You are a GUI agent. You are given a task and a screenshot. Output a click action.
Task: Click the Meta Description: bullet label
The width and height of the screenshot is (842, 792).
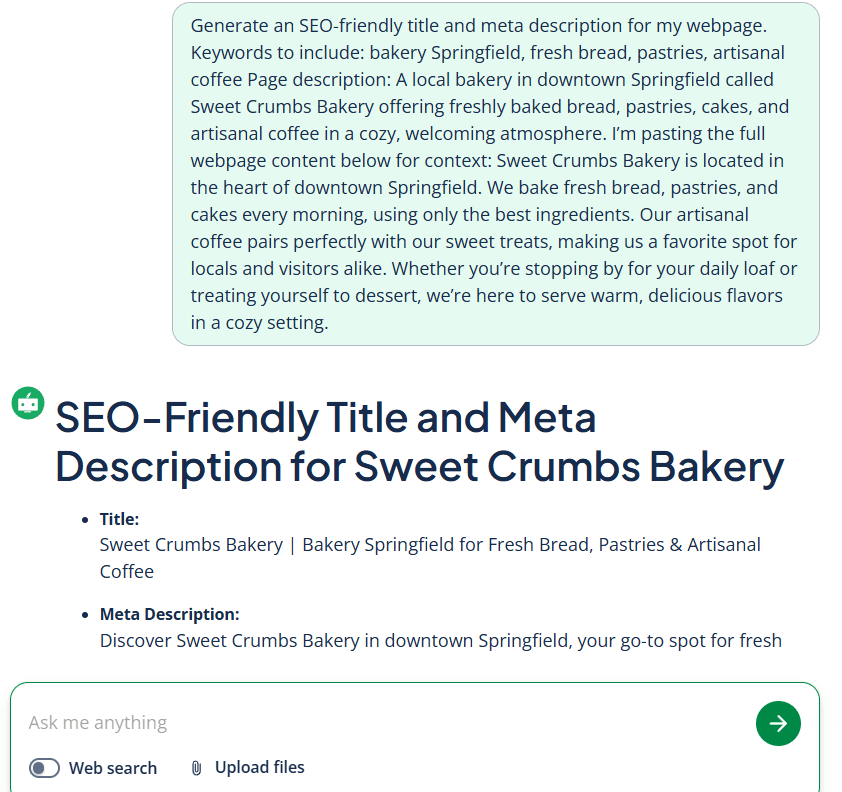coord(169,614)
